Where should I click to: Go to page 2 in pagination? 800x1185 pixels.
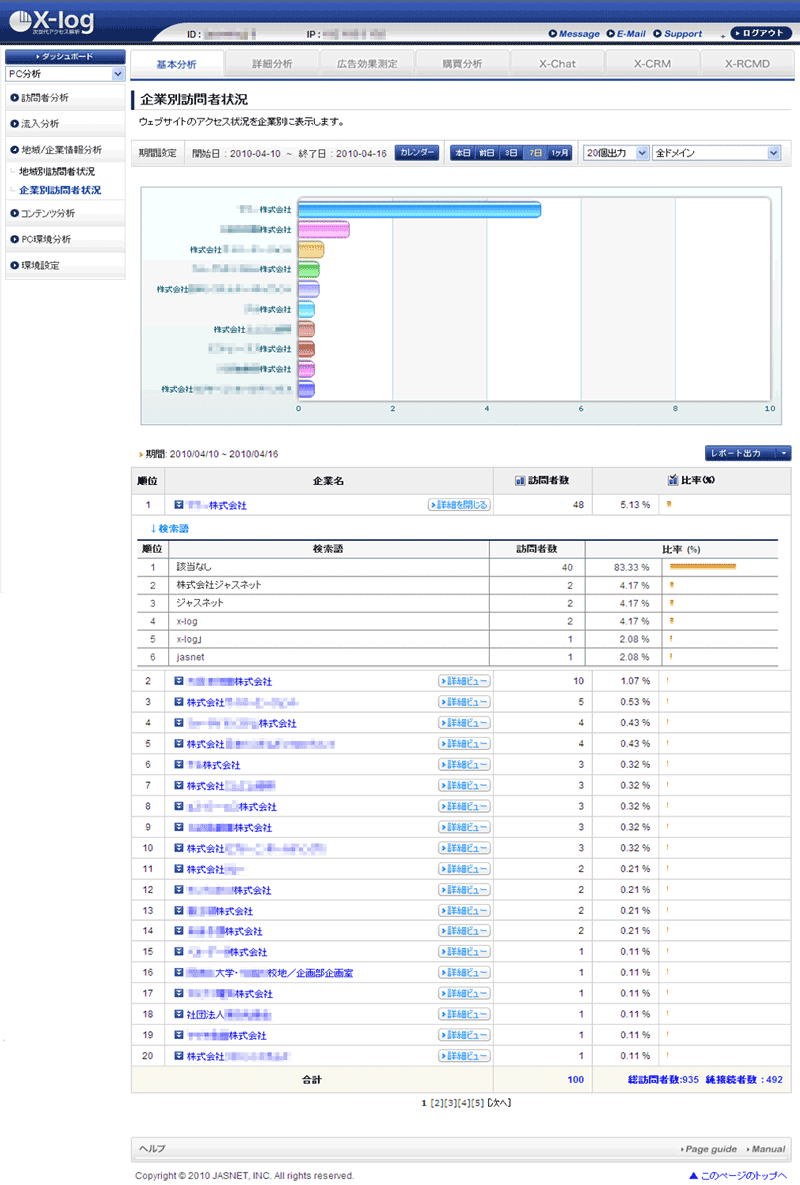tap(437, 1103)
